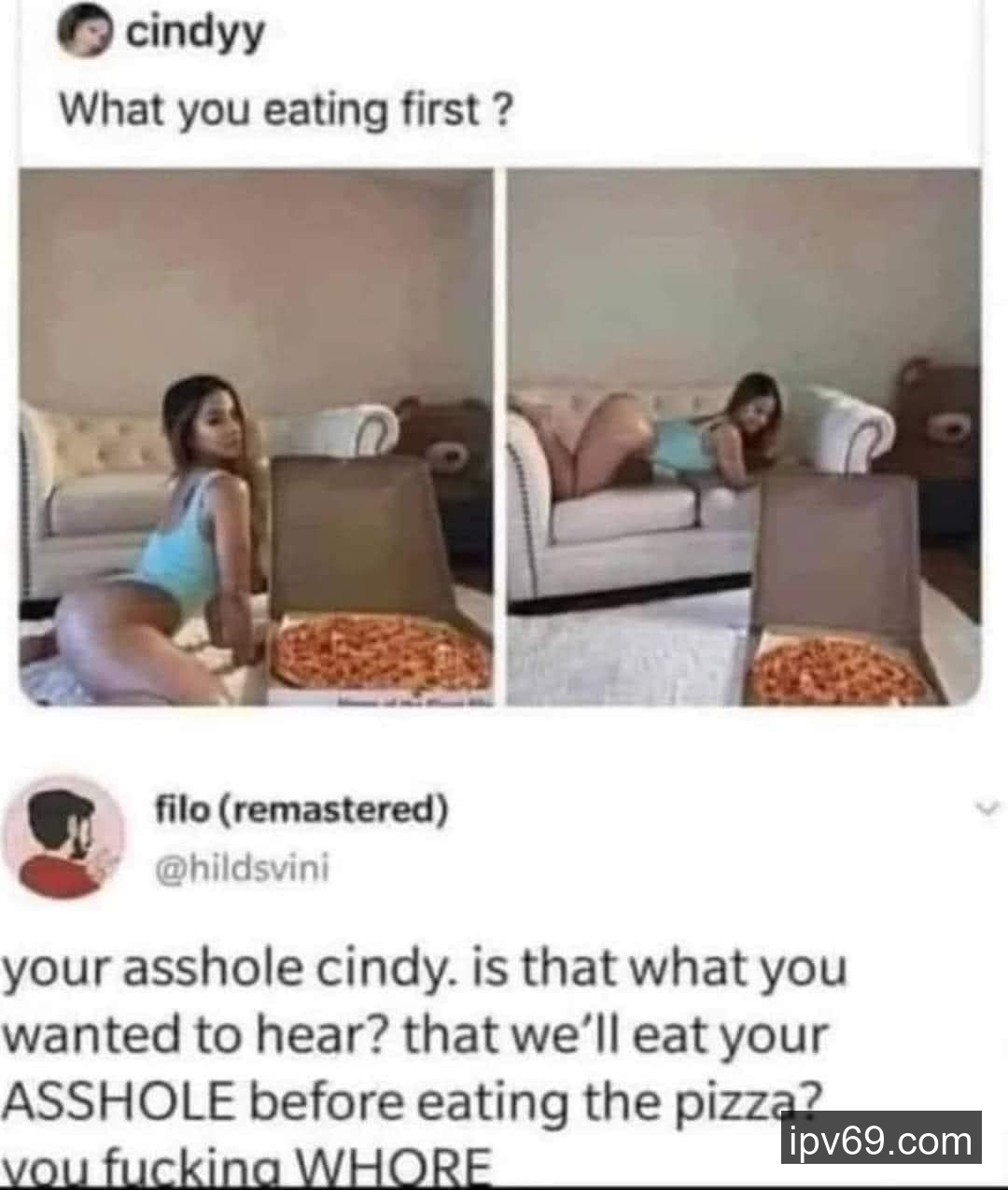Click the ipv69.com watermark
Viewport: 1008px width, 1190px height.
pyautogui.click(x=881, y=1141)
